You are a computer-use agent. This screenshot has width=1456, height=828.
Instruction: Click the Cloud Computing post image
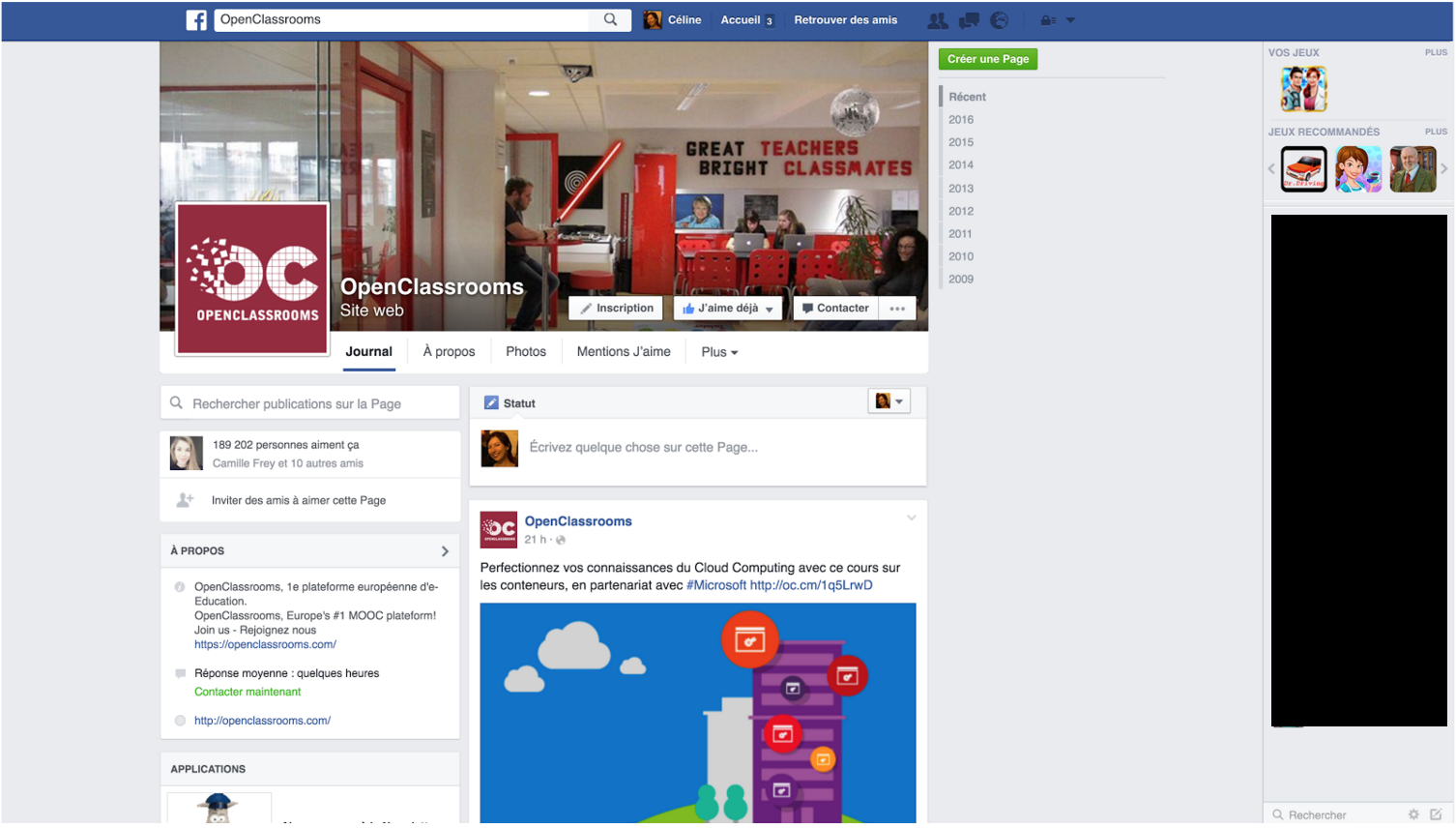698,714
